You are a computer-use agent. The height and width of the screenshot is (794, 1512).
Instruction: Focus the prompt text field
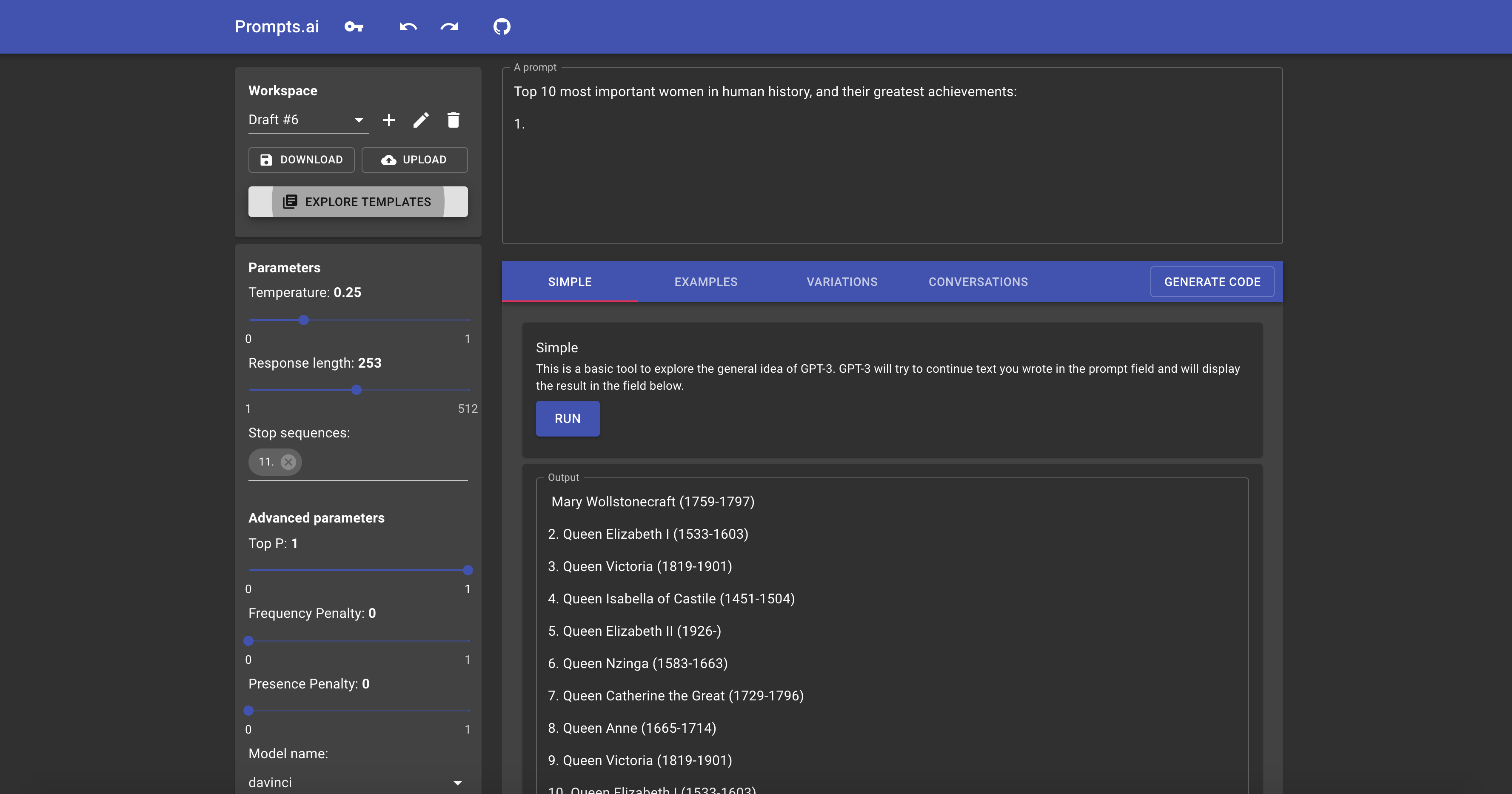pos(892,156)
